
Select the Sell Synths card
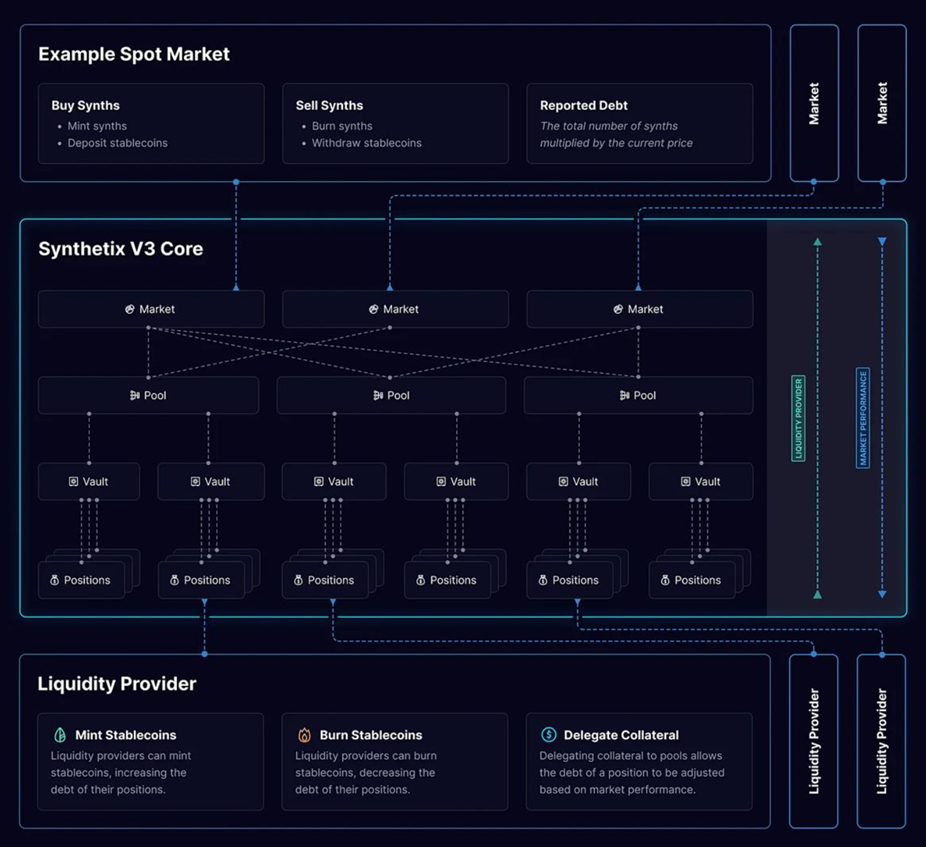(x=395, y=123)
